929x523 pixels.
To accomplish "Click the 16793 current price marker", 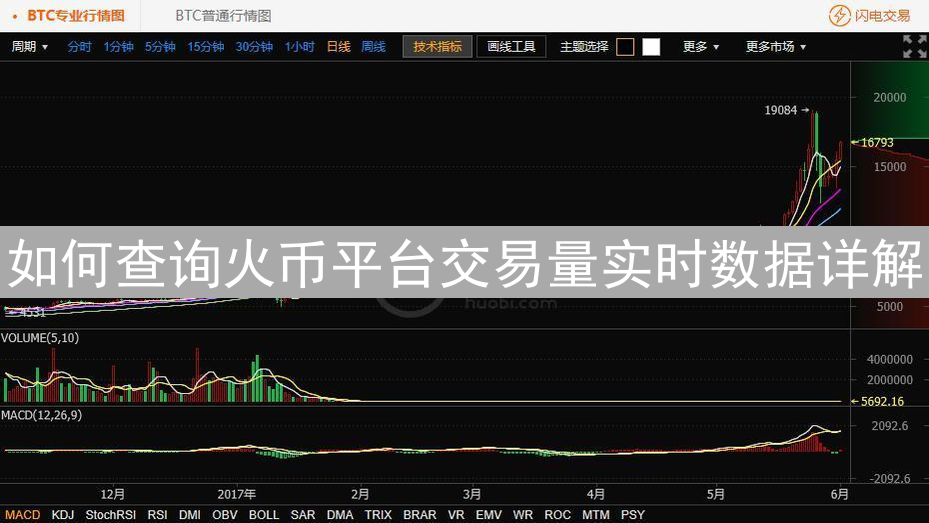I will (x=877, y=143).
